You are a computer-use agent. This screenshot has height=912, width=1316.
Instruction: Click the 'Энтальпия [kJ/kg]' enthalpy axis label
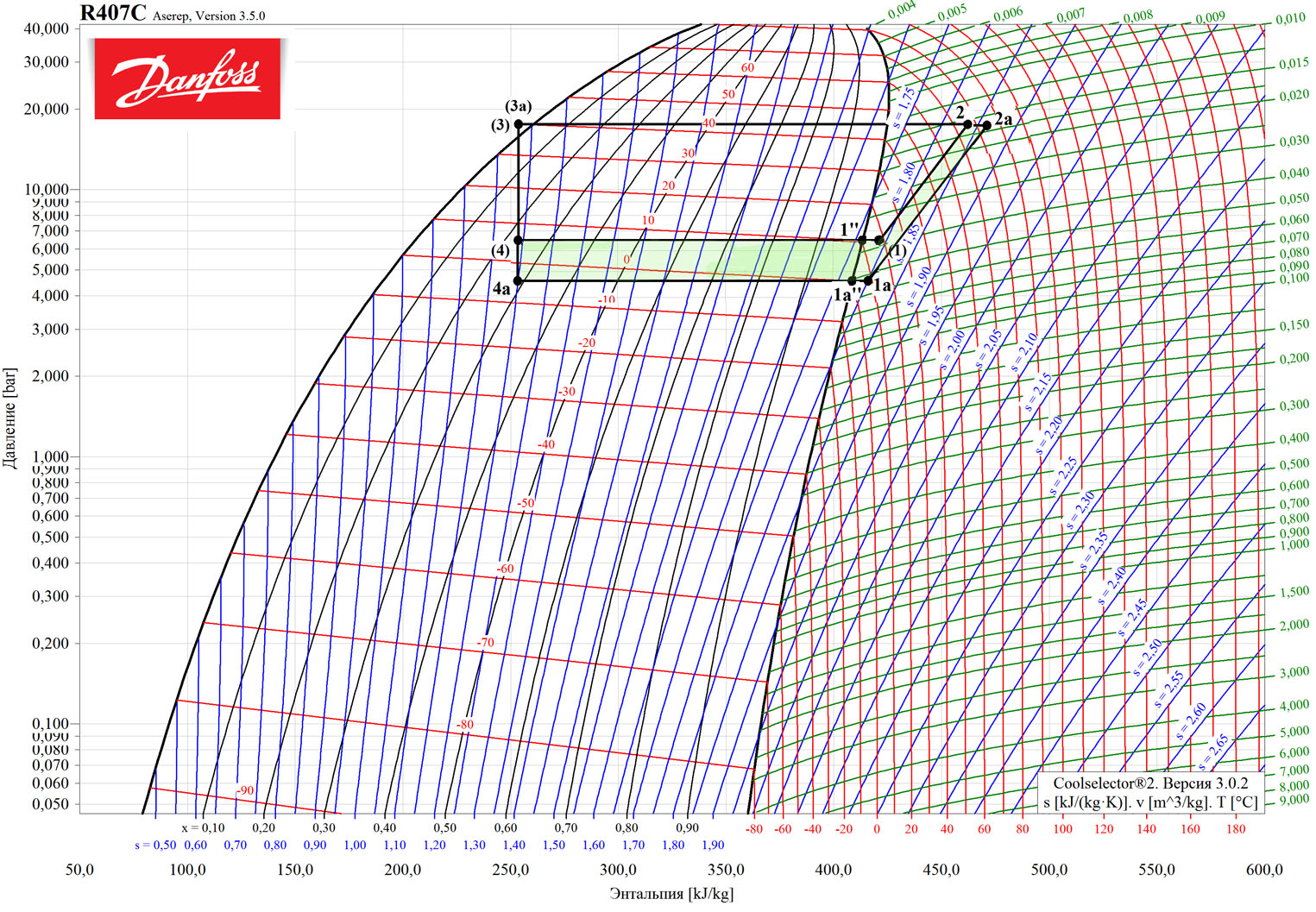click(671, 893)
